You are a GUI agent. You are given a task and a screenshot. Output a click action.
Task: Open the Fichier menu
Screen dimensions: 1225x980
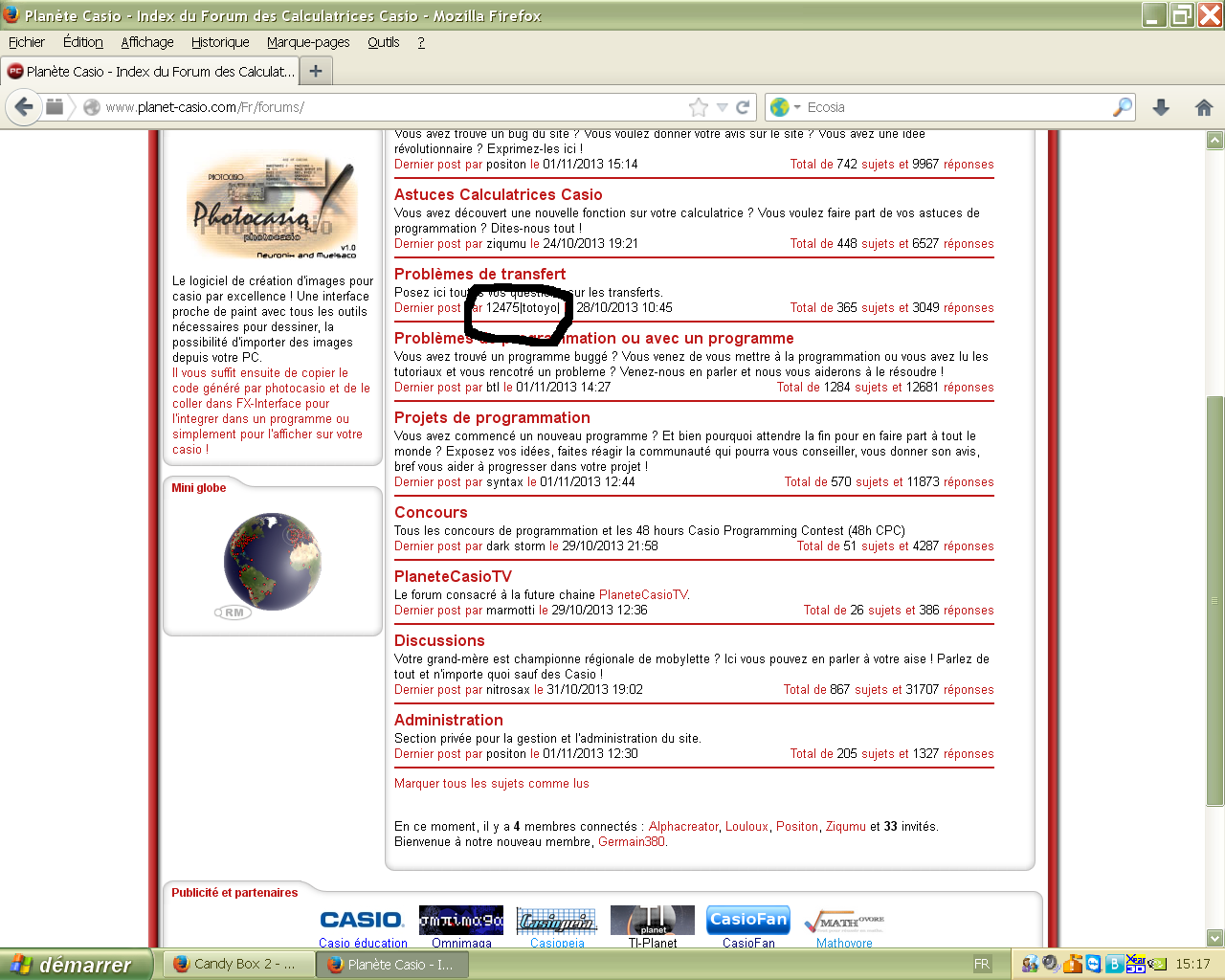click(x=27, y=42)
